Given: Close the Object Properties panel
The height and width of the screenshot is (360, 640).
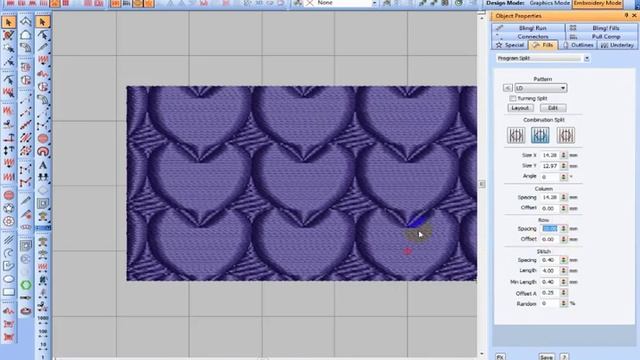Looking at the screenshot, I should 634,16.
